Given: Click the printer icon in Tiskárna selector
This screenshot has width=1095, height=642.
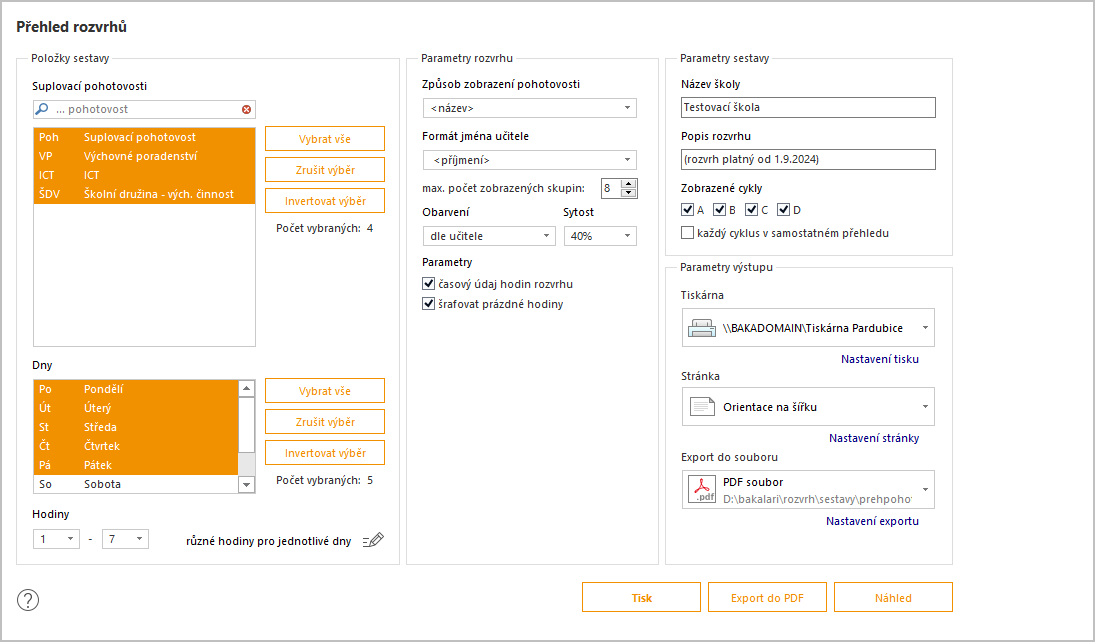Looking at the screenshot, I should tap(702, 328).
